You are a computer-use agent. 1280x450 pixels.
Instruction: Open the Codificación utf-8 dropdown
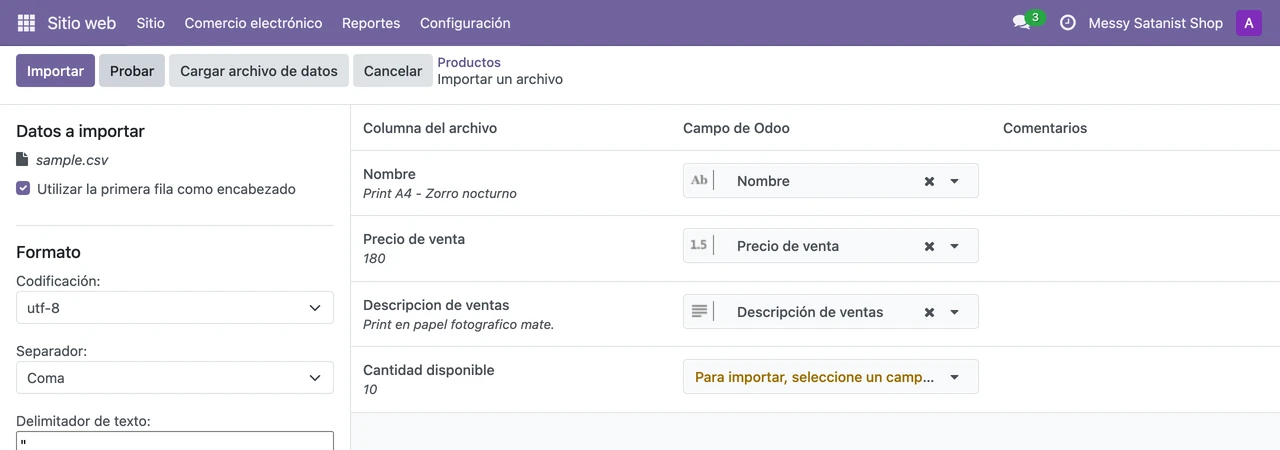click(175, 308)
